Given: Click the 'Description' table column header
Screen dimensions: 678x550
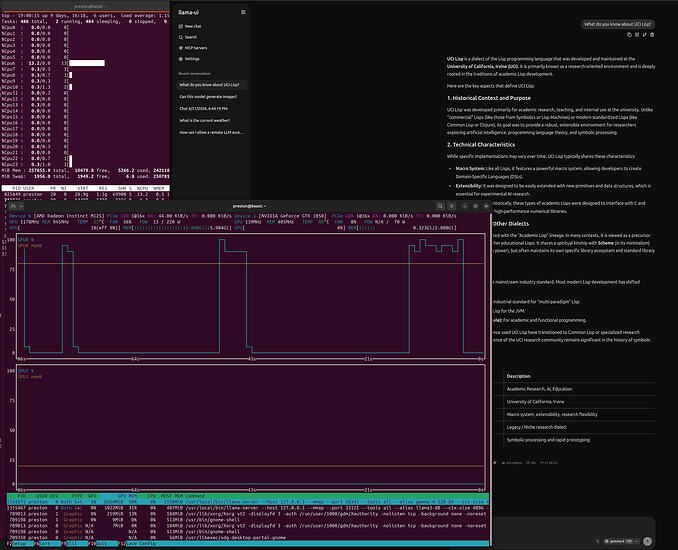Looking at the screenshot, I should [518, 376].
